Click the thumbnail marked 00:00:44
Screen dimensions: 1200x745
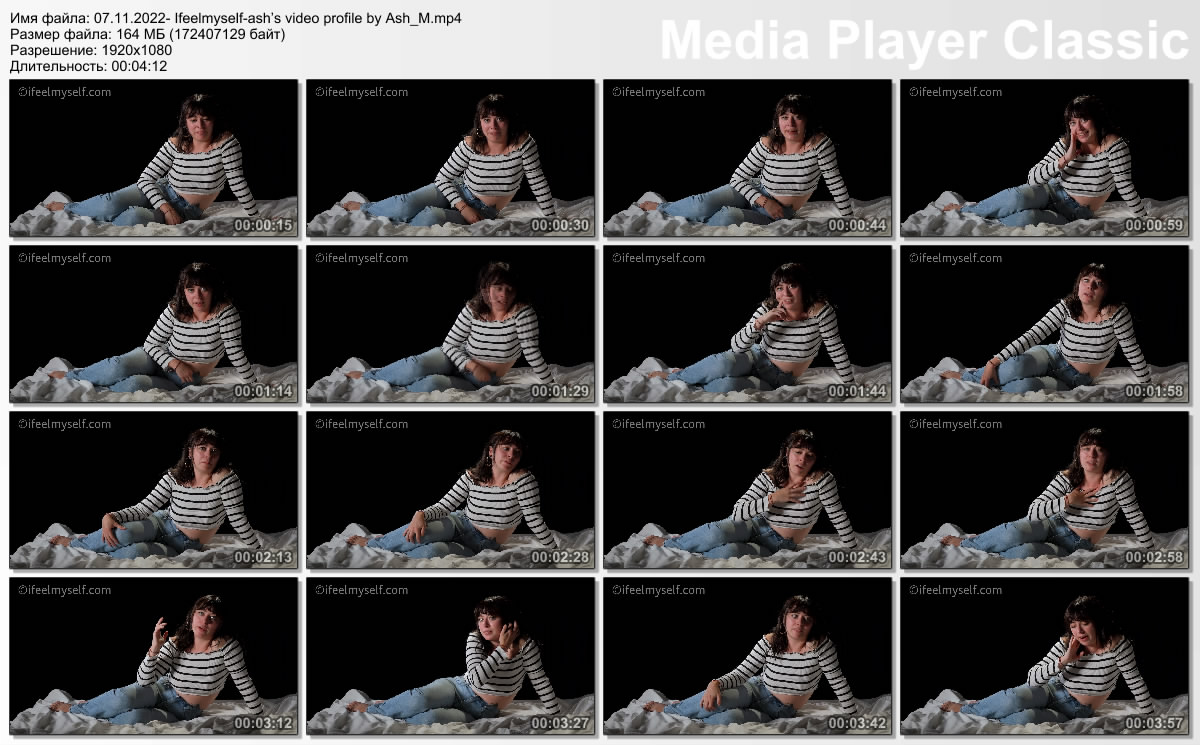click(748, 158)
